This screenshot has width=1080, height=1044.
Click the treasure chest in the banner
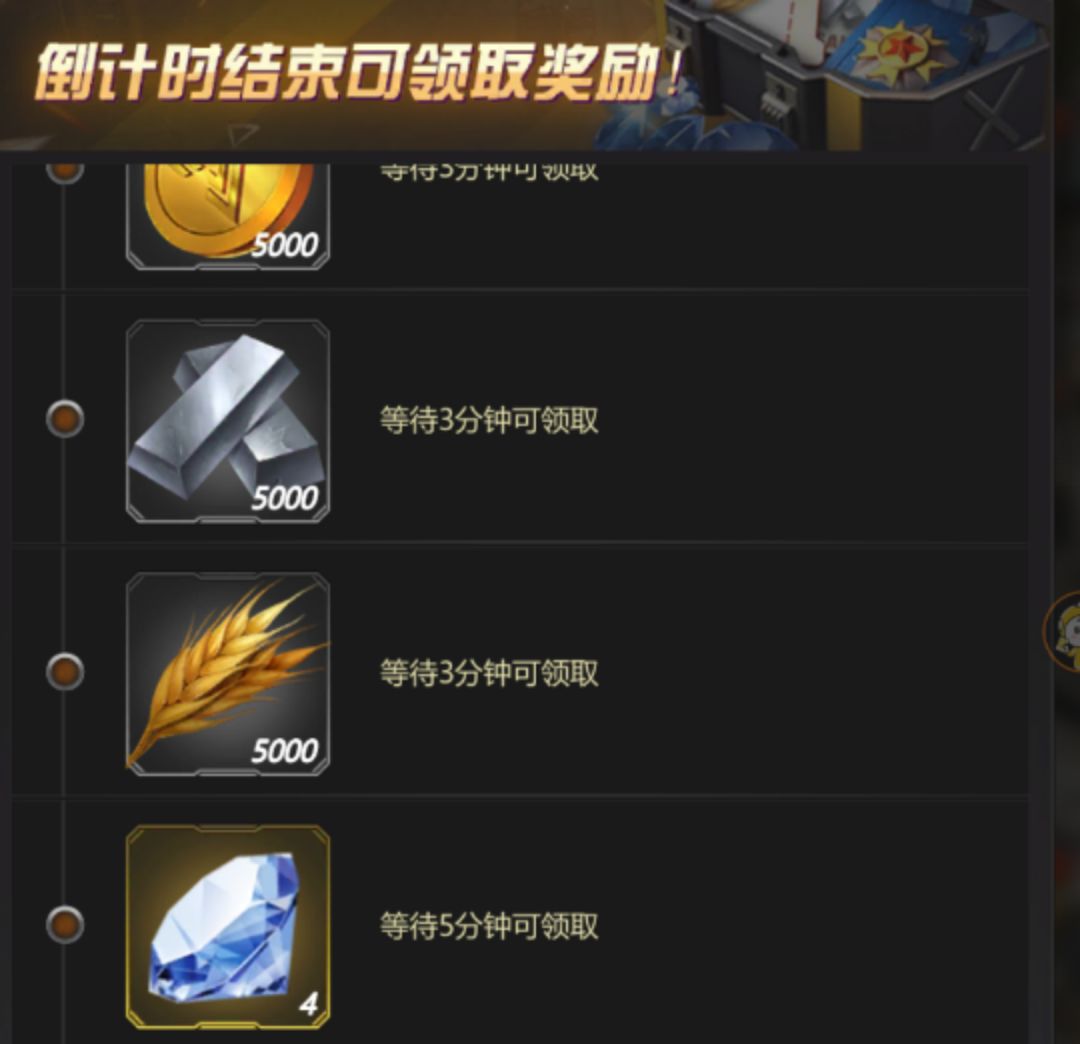[x=854, y=72]
